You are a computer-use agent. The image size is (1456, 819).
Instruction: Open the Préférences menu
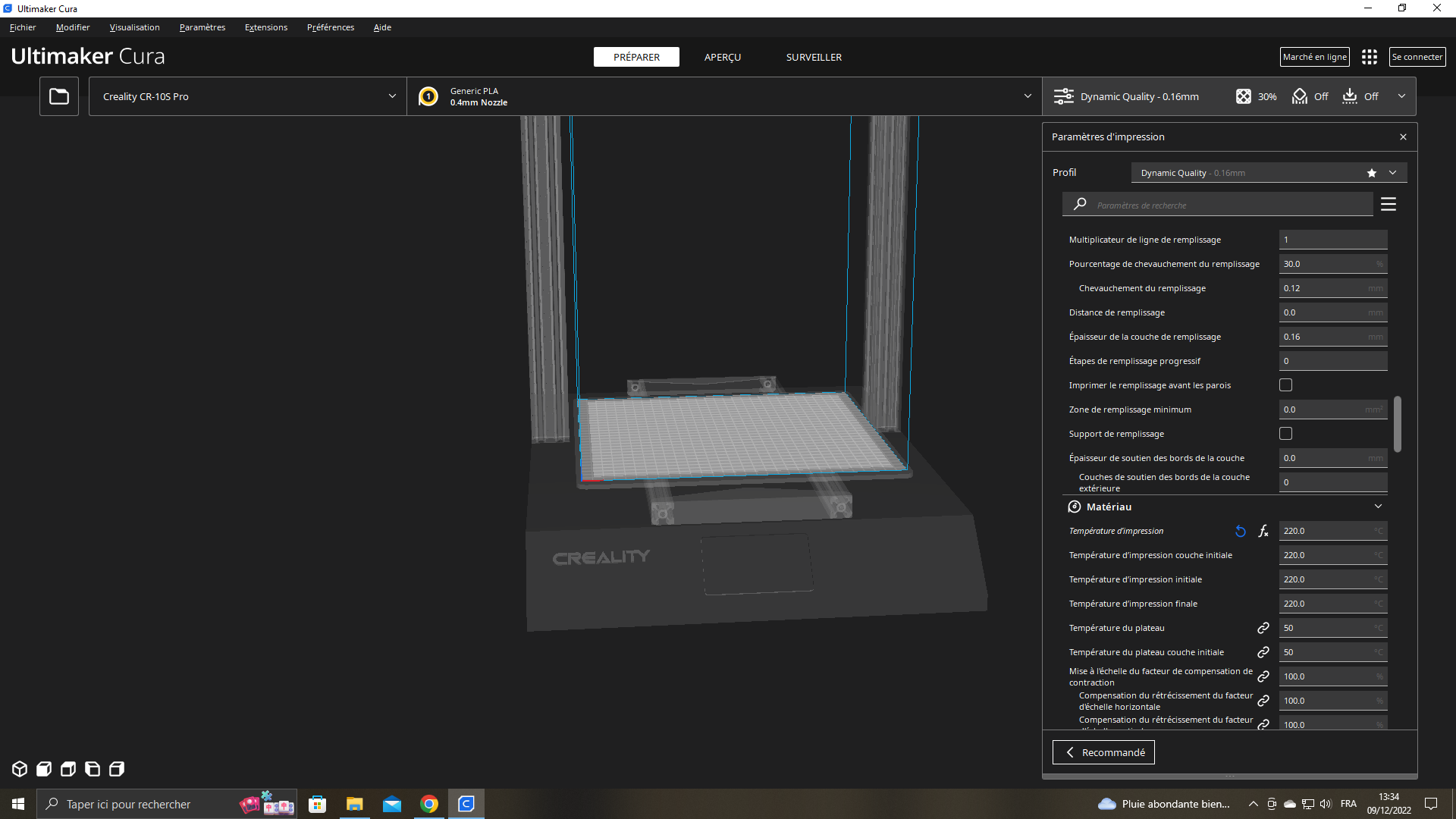[331, 27]
